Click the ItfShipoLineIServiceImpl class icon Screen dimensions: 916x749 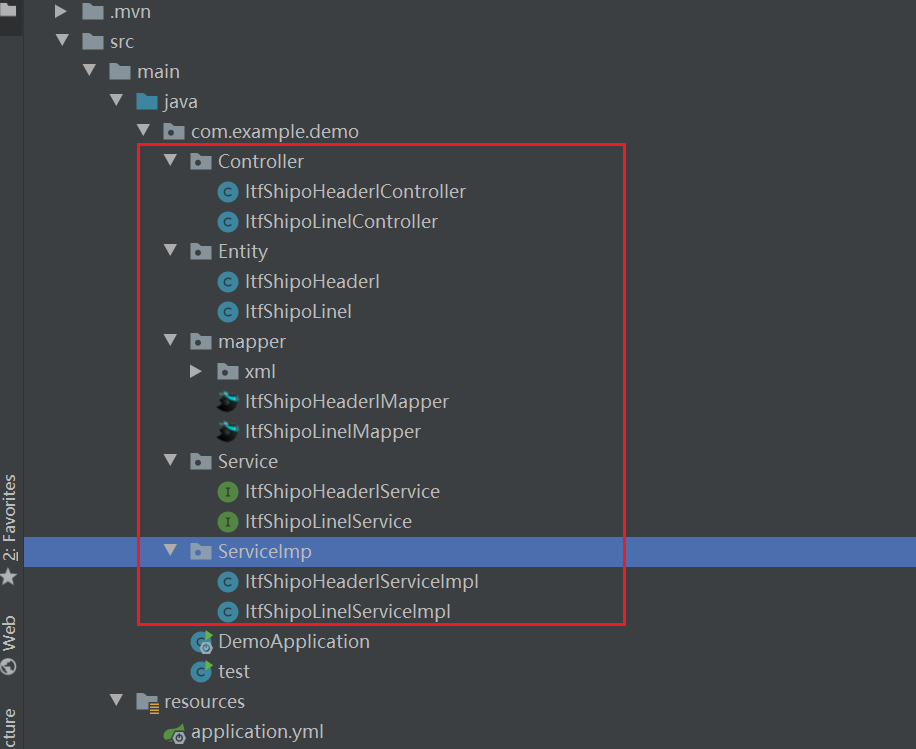click(228, 611)
